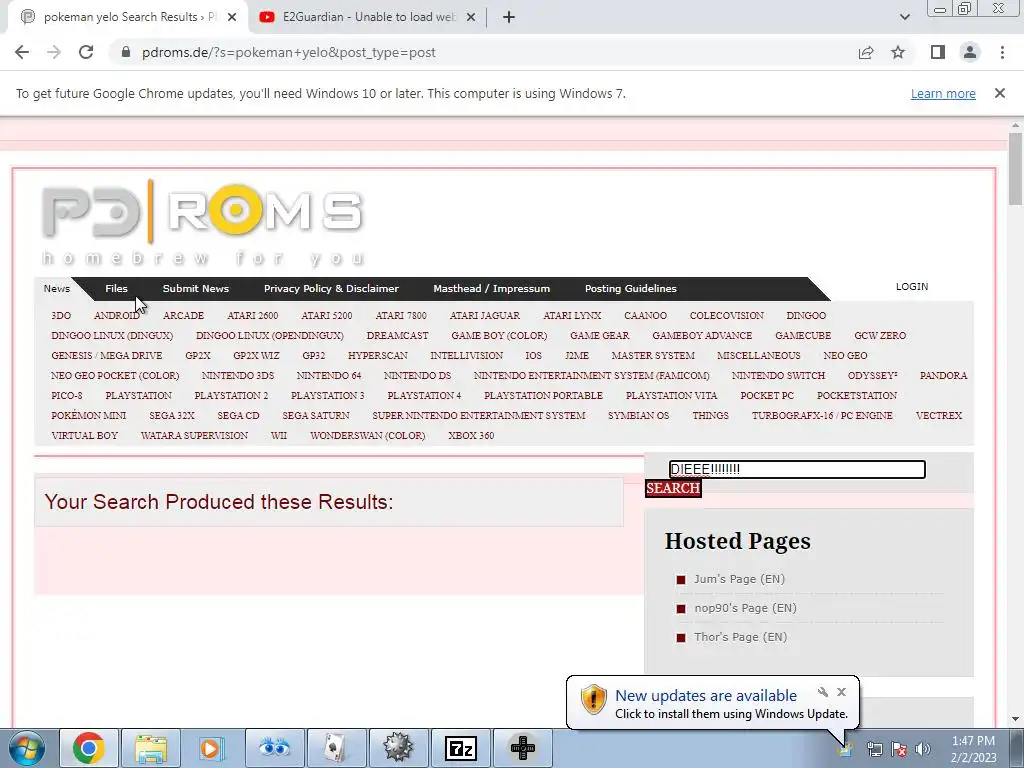Open the XBOX 360 category

471,436
